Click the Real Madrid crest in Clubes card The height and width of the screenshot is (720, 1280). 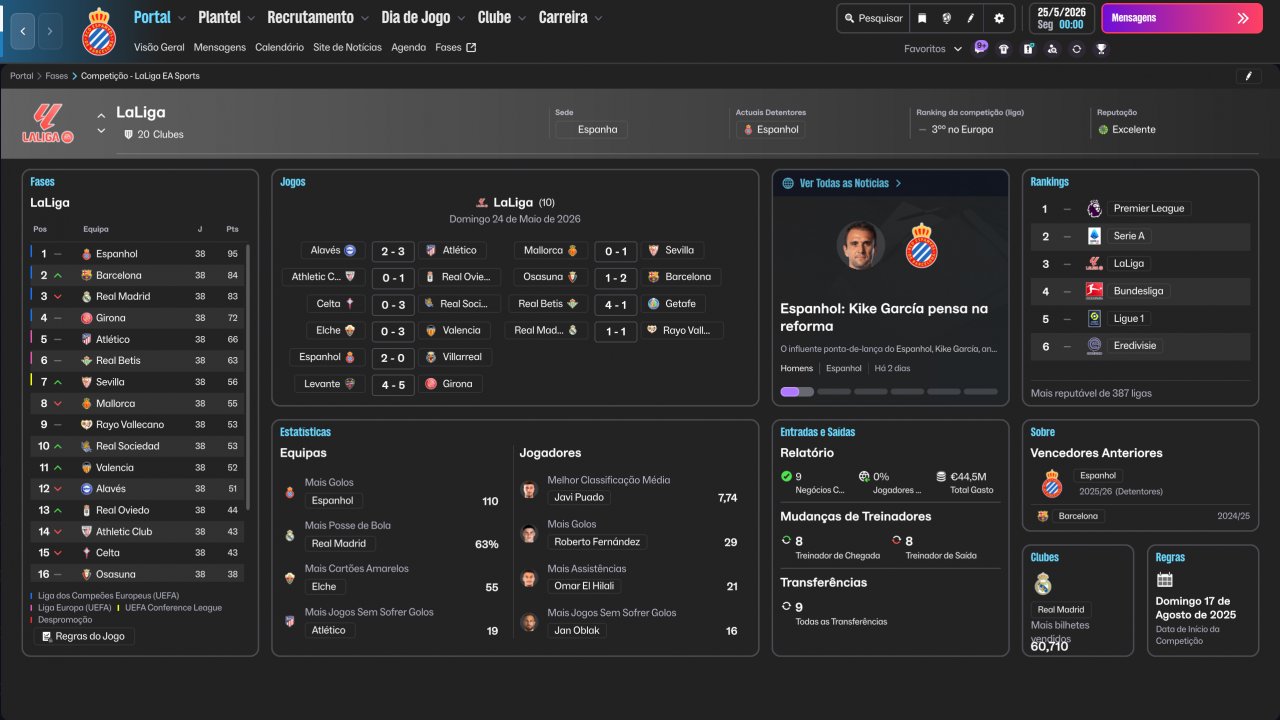point(1043,584)
